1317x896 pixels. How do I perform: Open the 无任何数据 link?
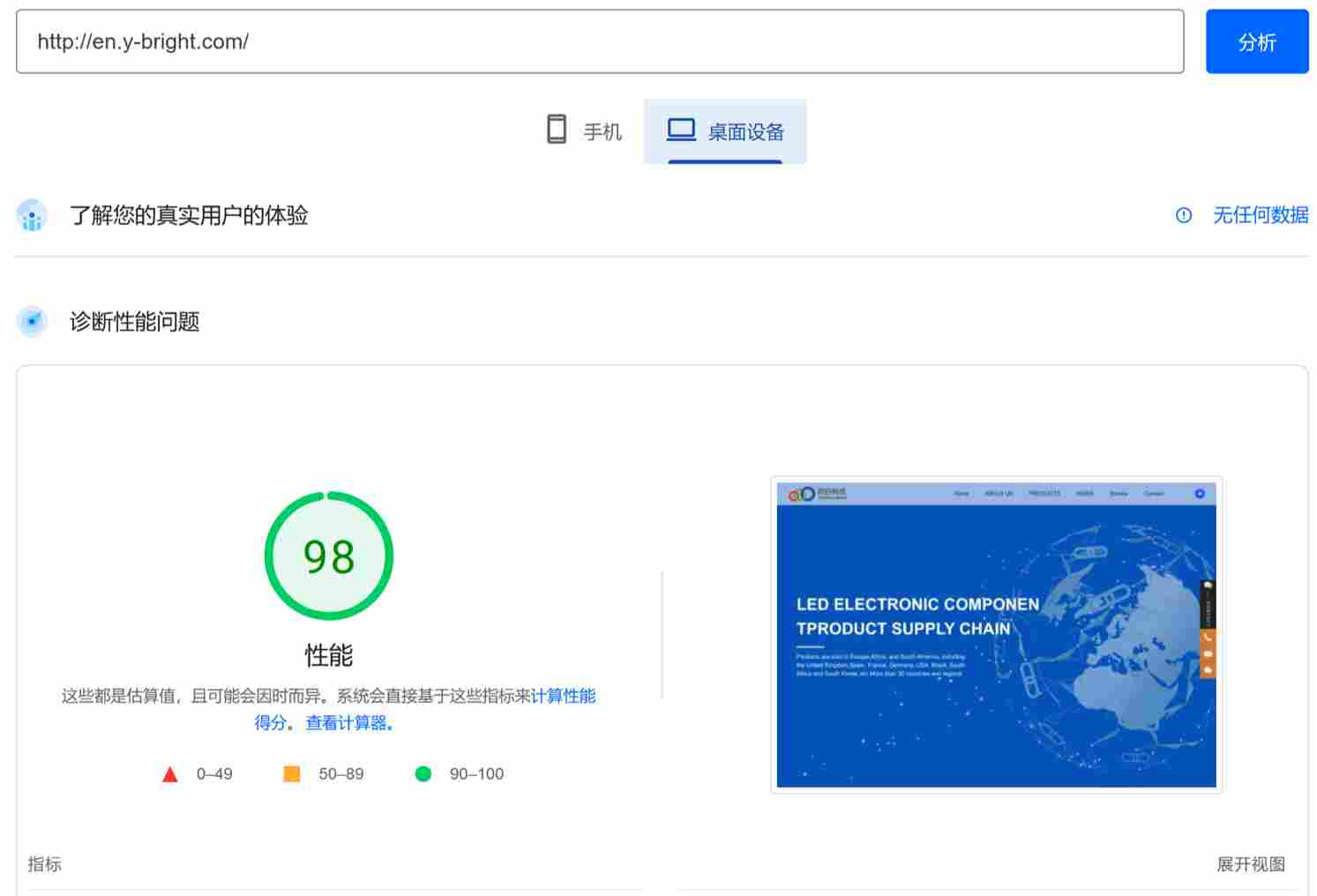[1260, 215]
